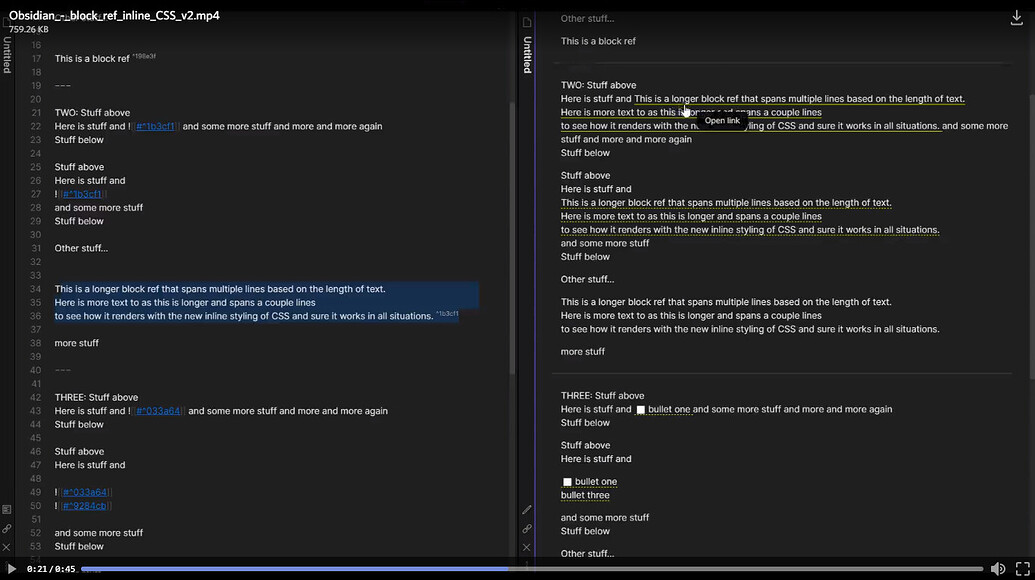Viewport: 1035px width, 580px height.
Task: Close the right pane via its X icon
Action: [x=527, y=547]
